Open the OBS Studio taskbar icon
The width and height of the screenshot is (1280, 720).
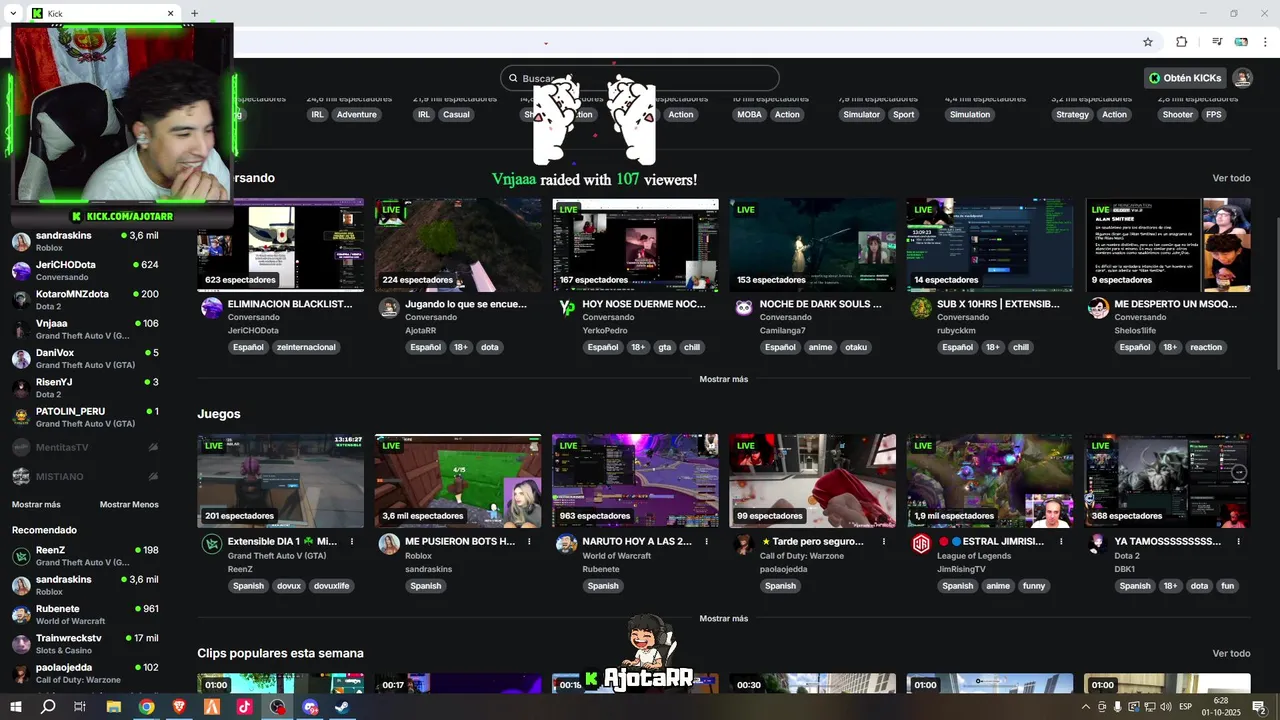277,707
